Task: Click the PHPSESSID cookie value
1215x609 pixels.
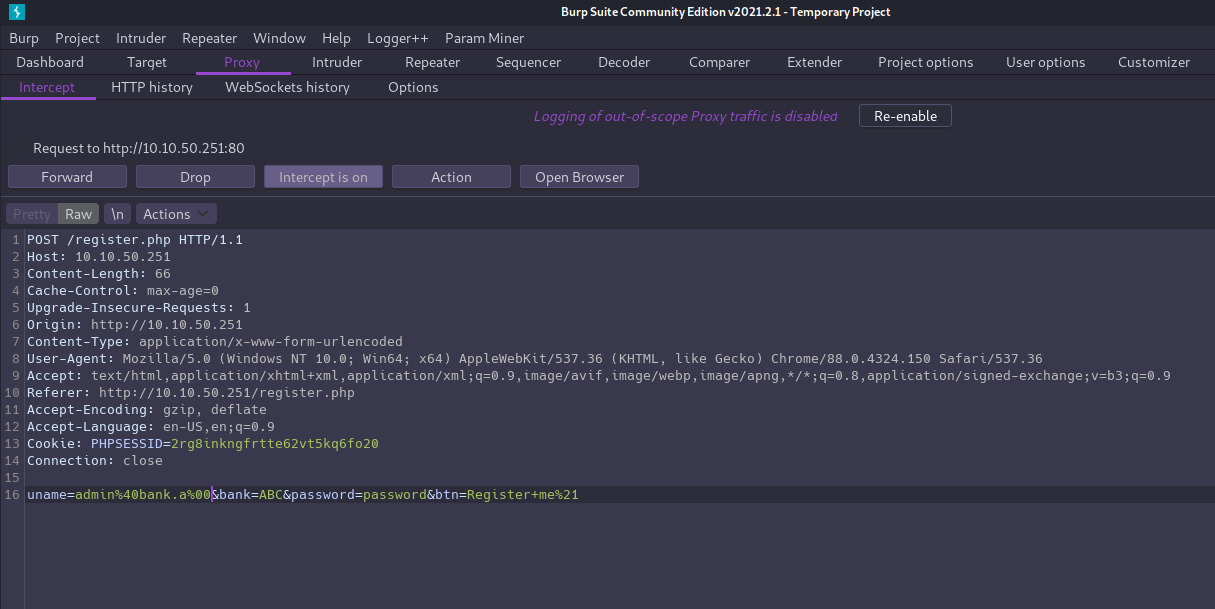Action: click(x=275, y=444)
